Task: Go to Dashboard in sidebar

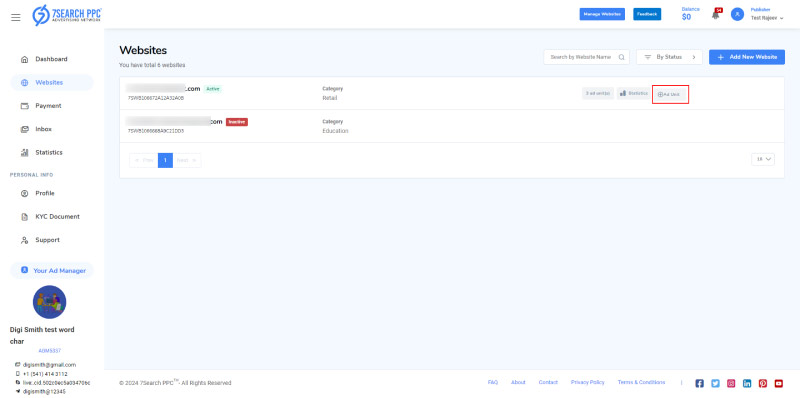Action: pyautogui.click(x=52, y=59)
